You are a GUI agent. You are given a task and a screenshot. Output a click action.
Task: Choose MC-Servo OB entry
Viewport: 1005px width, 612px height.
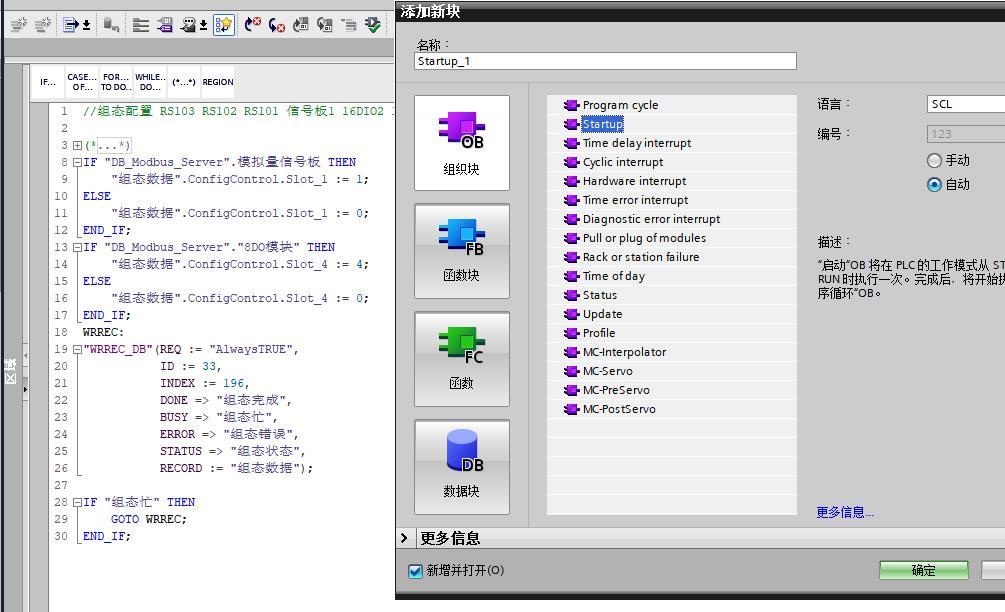tap(672, 371)
